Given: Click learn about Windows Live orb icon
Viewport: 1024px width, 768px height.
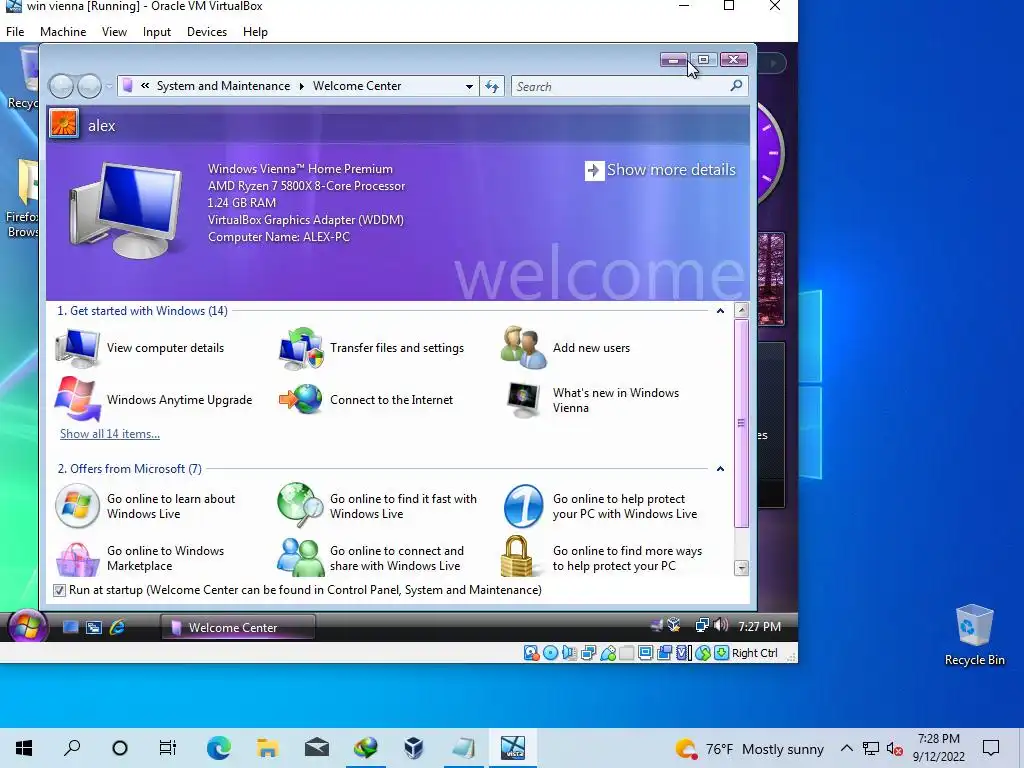Looking at the screenshot, I should coord(77,505).
